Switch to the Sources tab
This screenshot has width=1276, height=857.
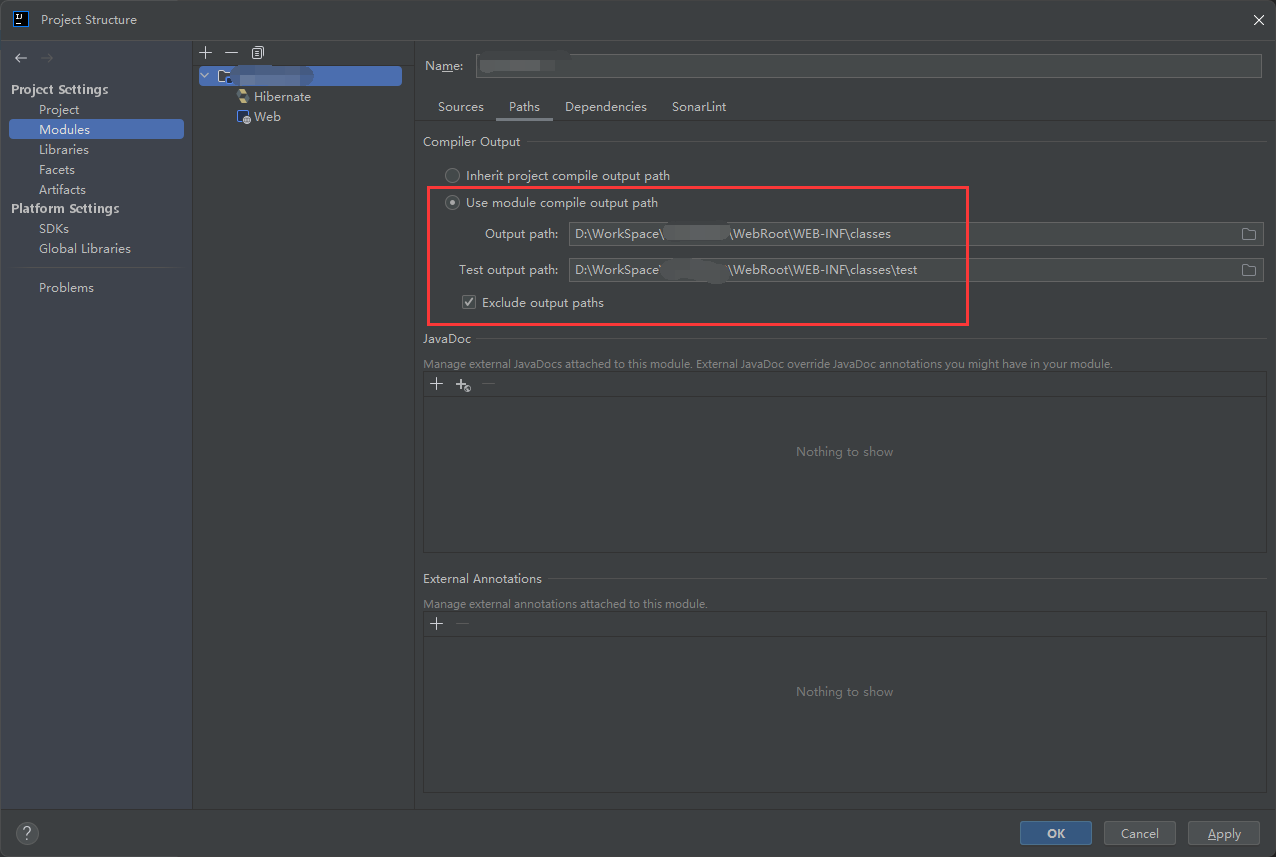(461, 107)
